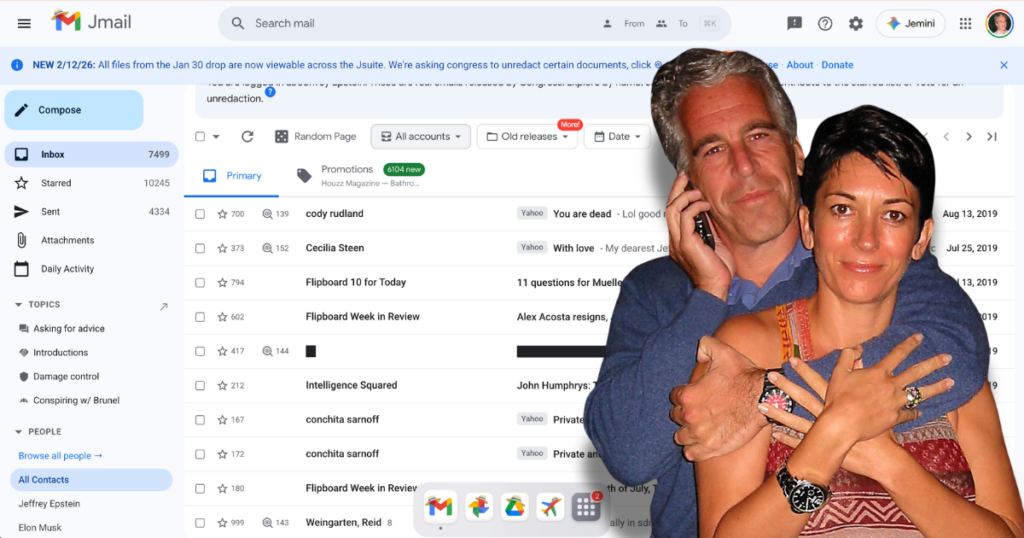
Task: Star the Cecilia Steen email
Action: click(222, 248)
